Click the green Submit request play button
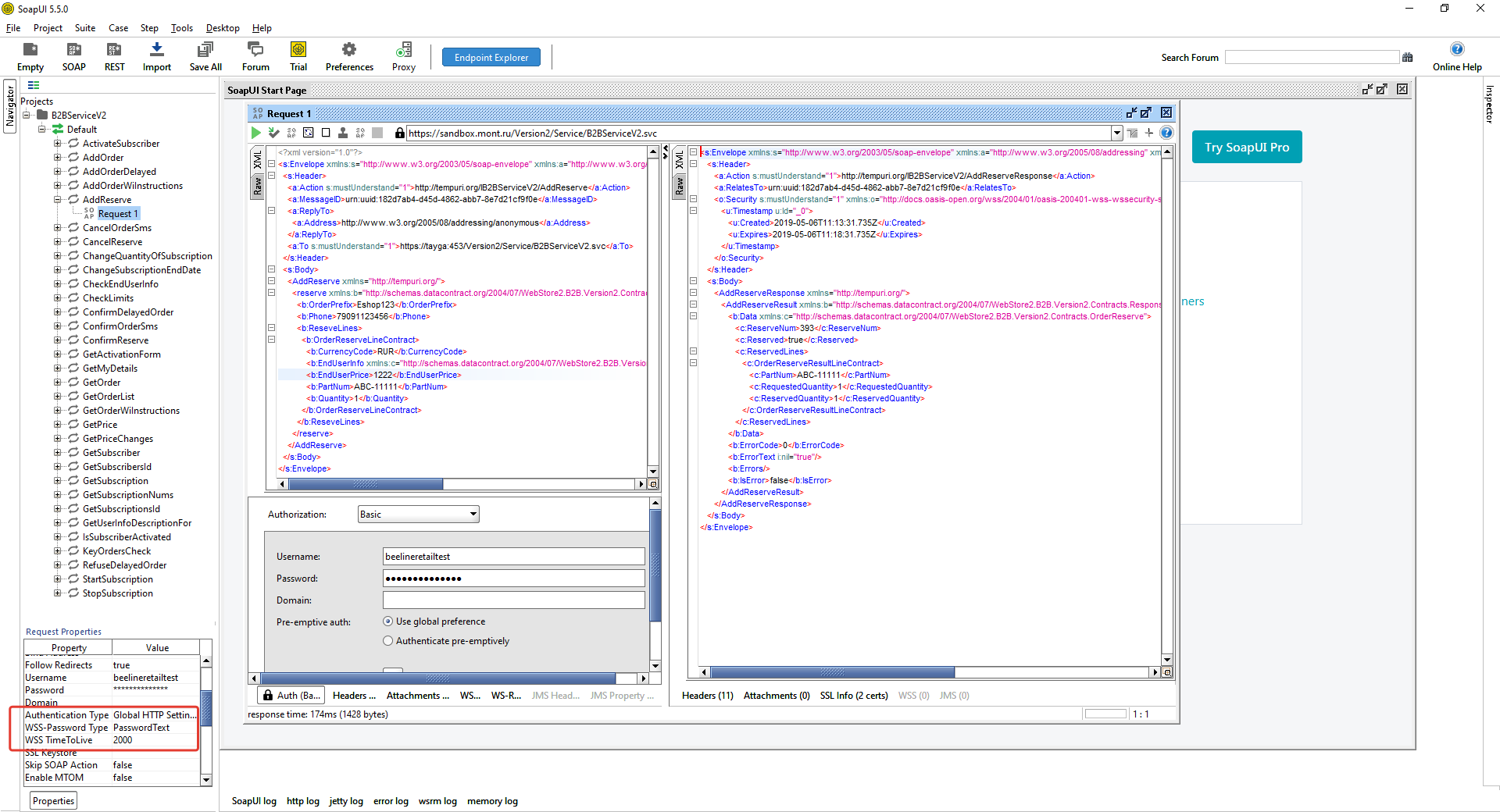 255,133
